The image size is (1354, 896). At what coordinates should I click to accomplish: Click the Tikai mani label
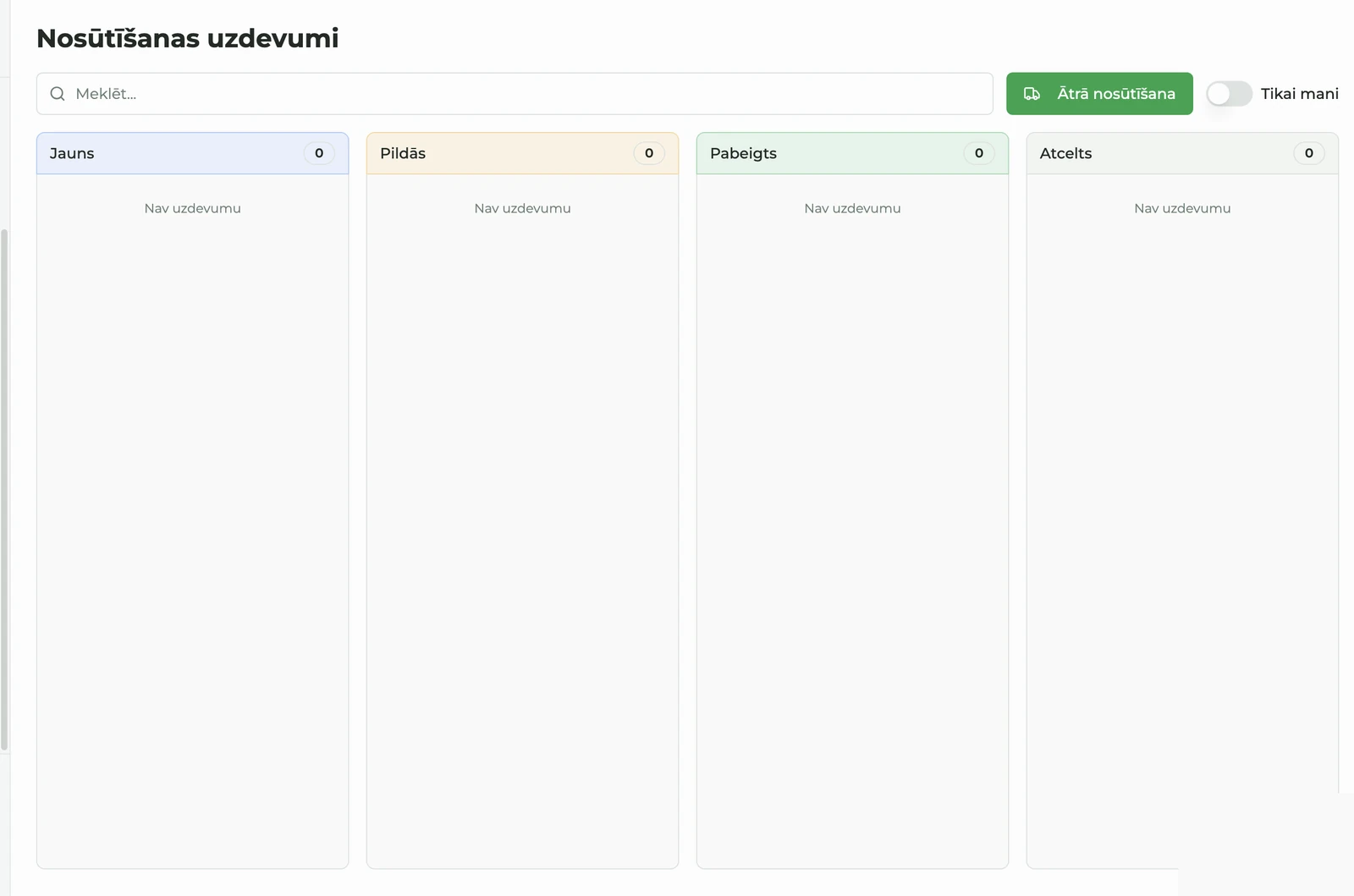[x=1300, y=94]
